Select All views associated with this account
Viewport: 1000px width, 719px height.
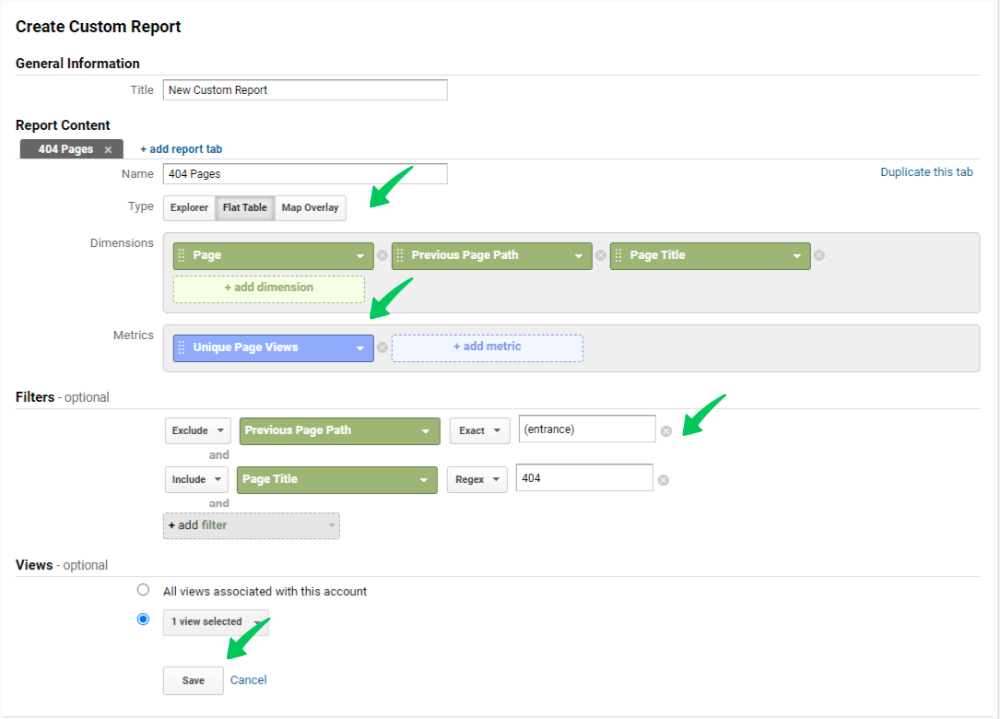pyautogui.click(x=143, y=589)
